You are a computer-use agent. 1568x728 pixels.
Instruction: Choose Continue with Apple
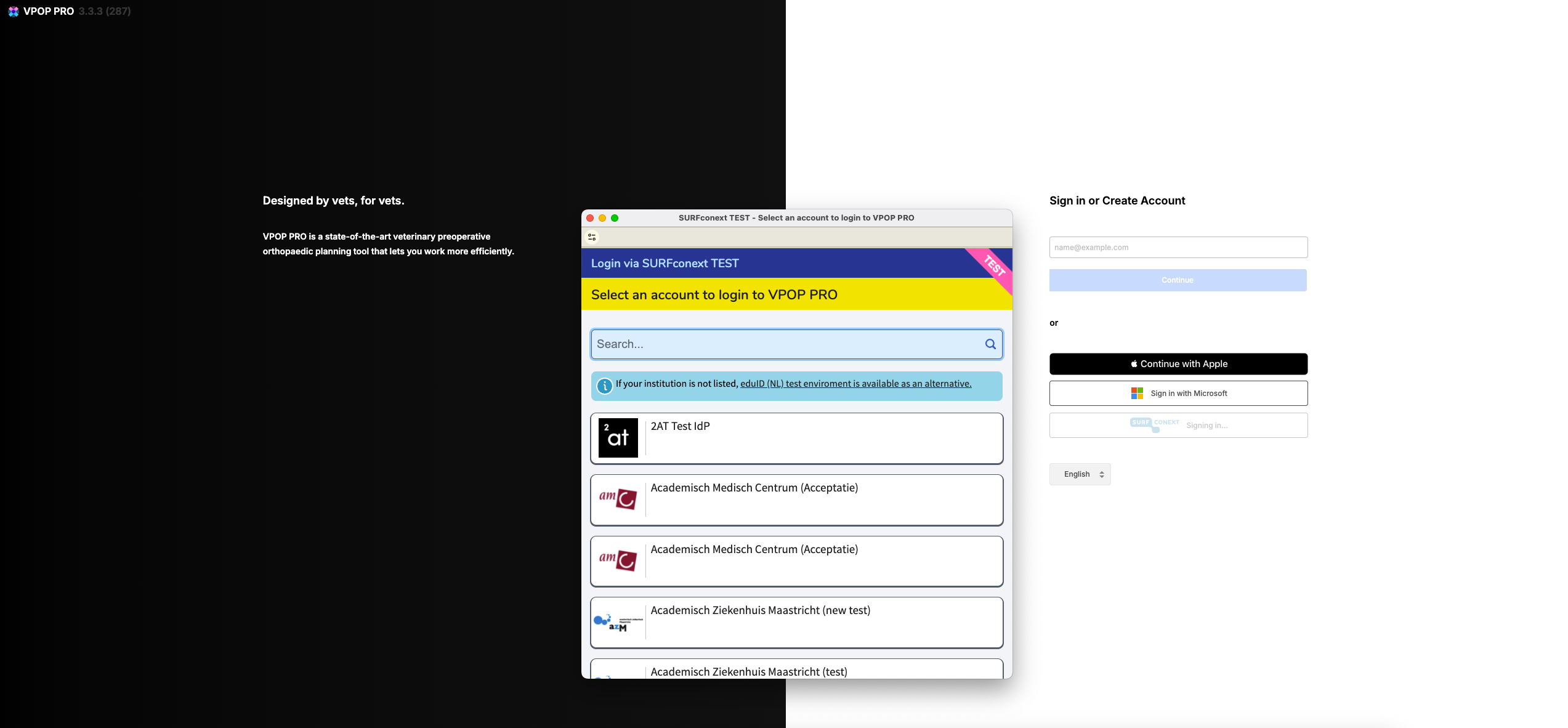1178,364
